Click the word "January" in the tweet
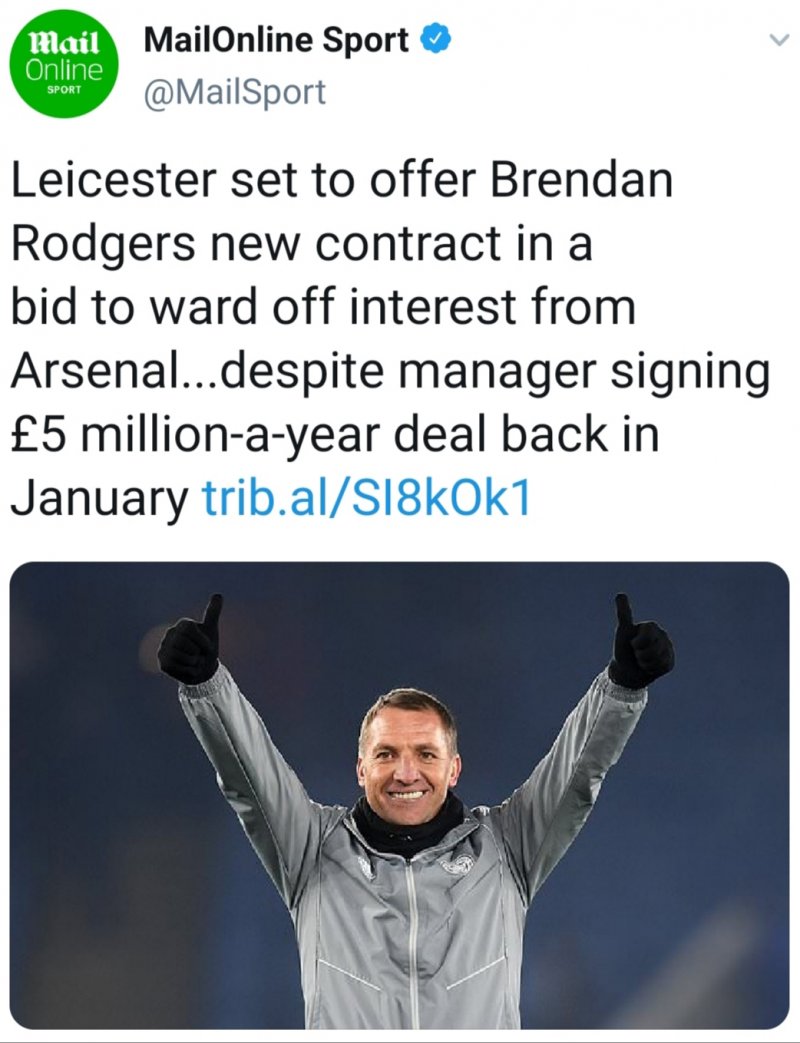800x1043 pixels. point(99,498)
